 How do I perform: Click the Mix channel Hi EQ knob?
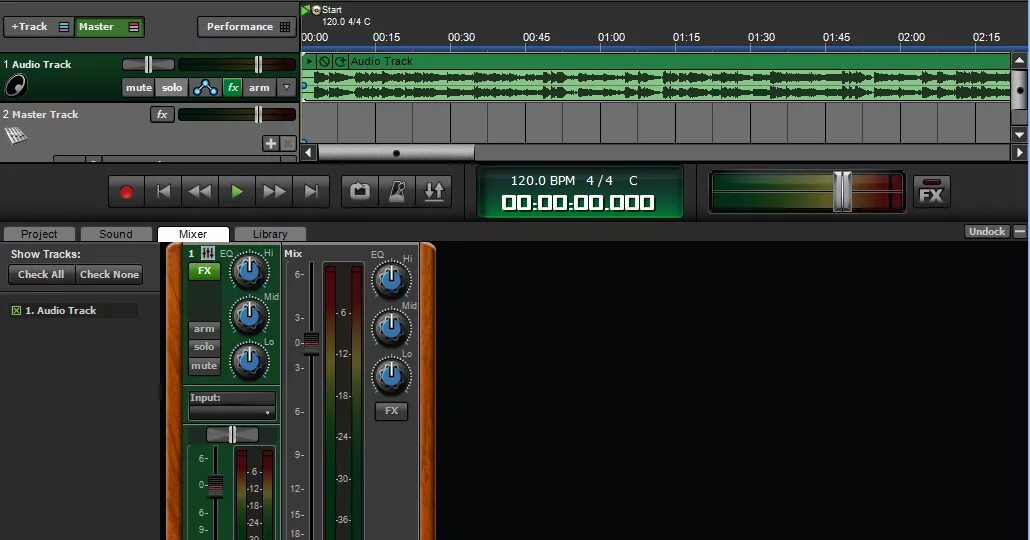click(x=392, y=279)
